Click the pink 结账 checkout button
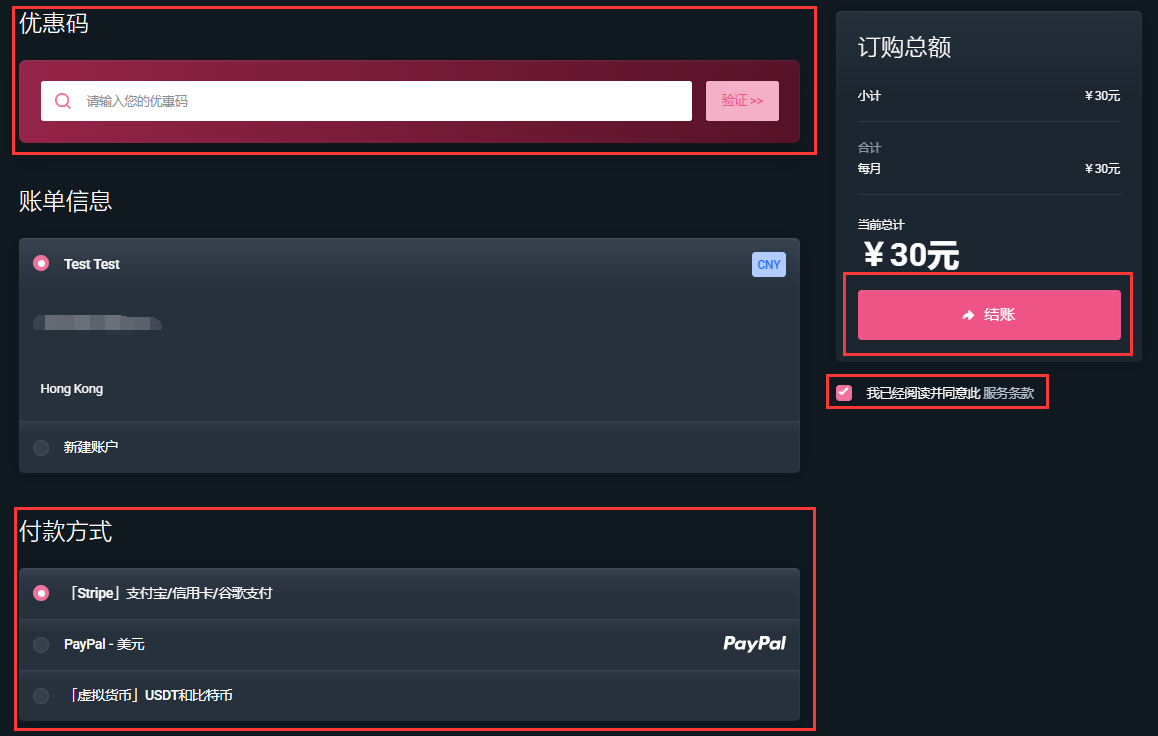The image size is (1158, 736). pos(989,315)
